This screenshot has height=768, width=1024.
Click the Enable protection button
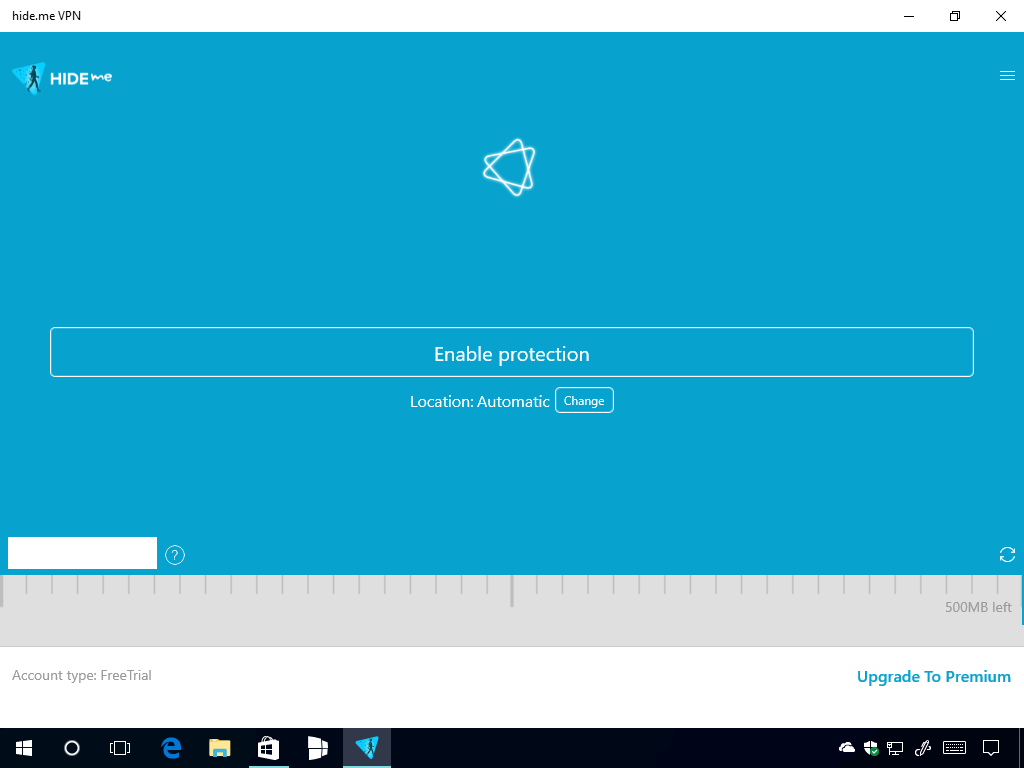point(512,352)
